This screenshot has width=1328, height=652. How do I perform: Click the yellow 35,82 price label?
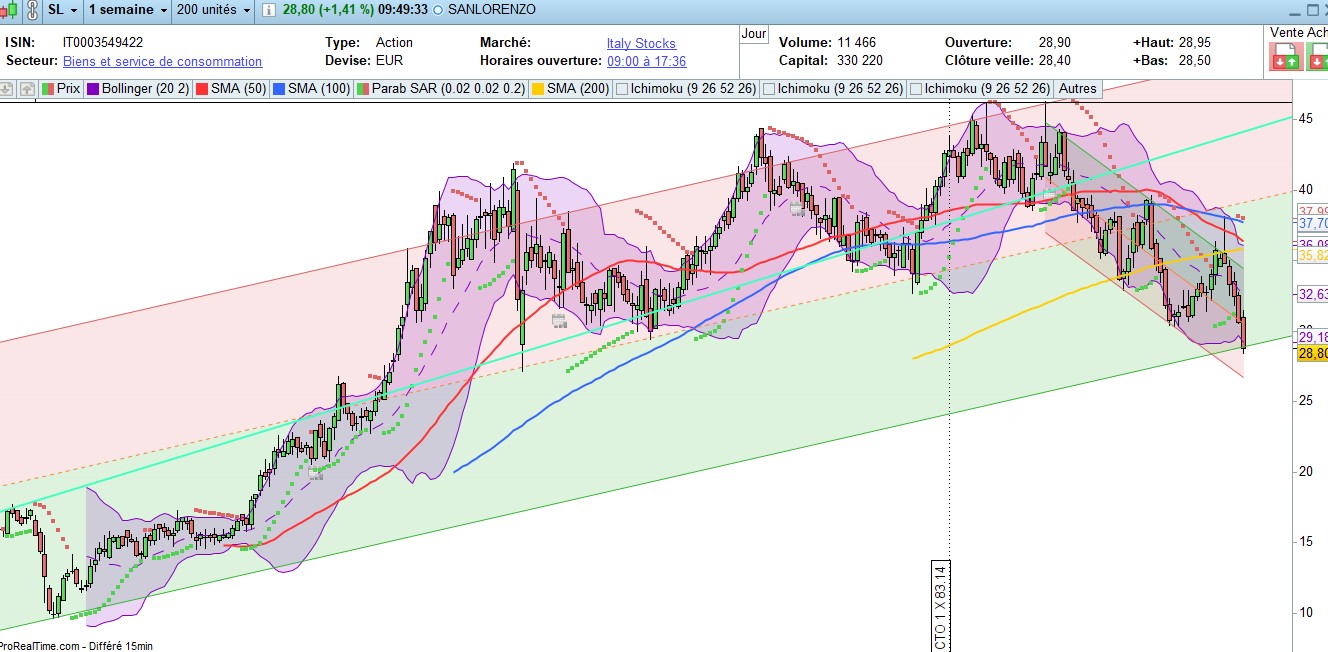pyautogui.click(x=1312, y=256)
